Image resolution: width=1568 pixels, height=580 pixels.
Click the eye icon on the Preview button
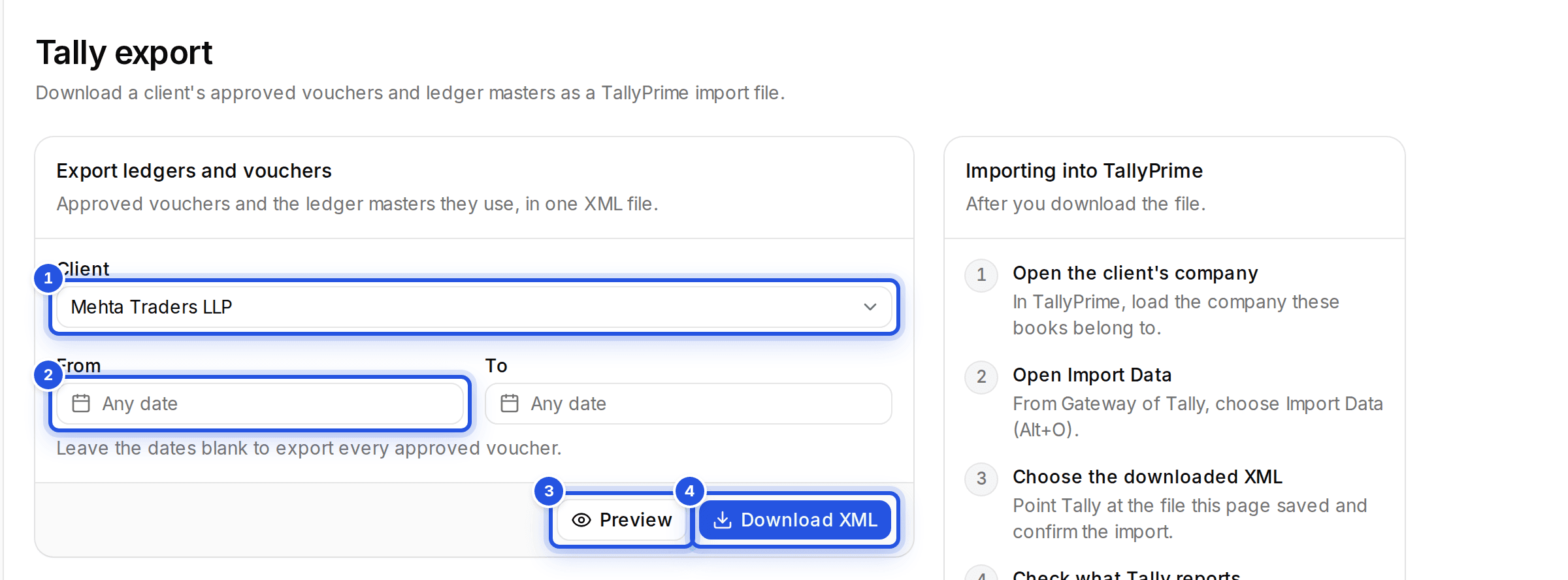point(581,520)
